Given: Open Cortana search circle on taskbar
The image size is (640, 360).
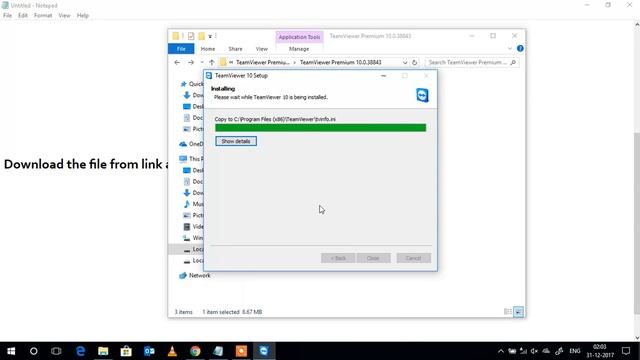Looking at the screenshot, I should point(33,351).
